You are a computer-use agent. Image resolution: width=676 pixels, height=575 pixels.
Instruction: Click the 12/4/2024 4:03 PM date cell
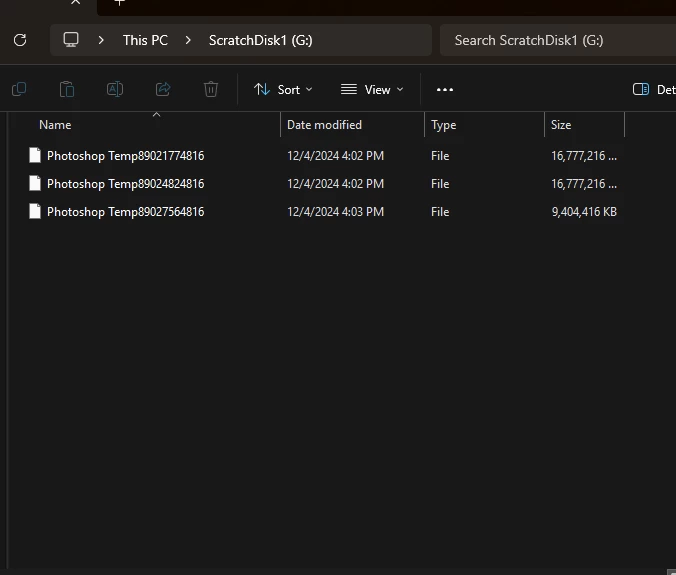click(x=335, y=212)
